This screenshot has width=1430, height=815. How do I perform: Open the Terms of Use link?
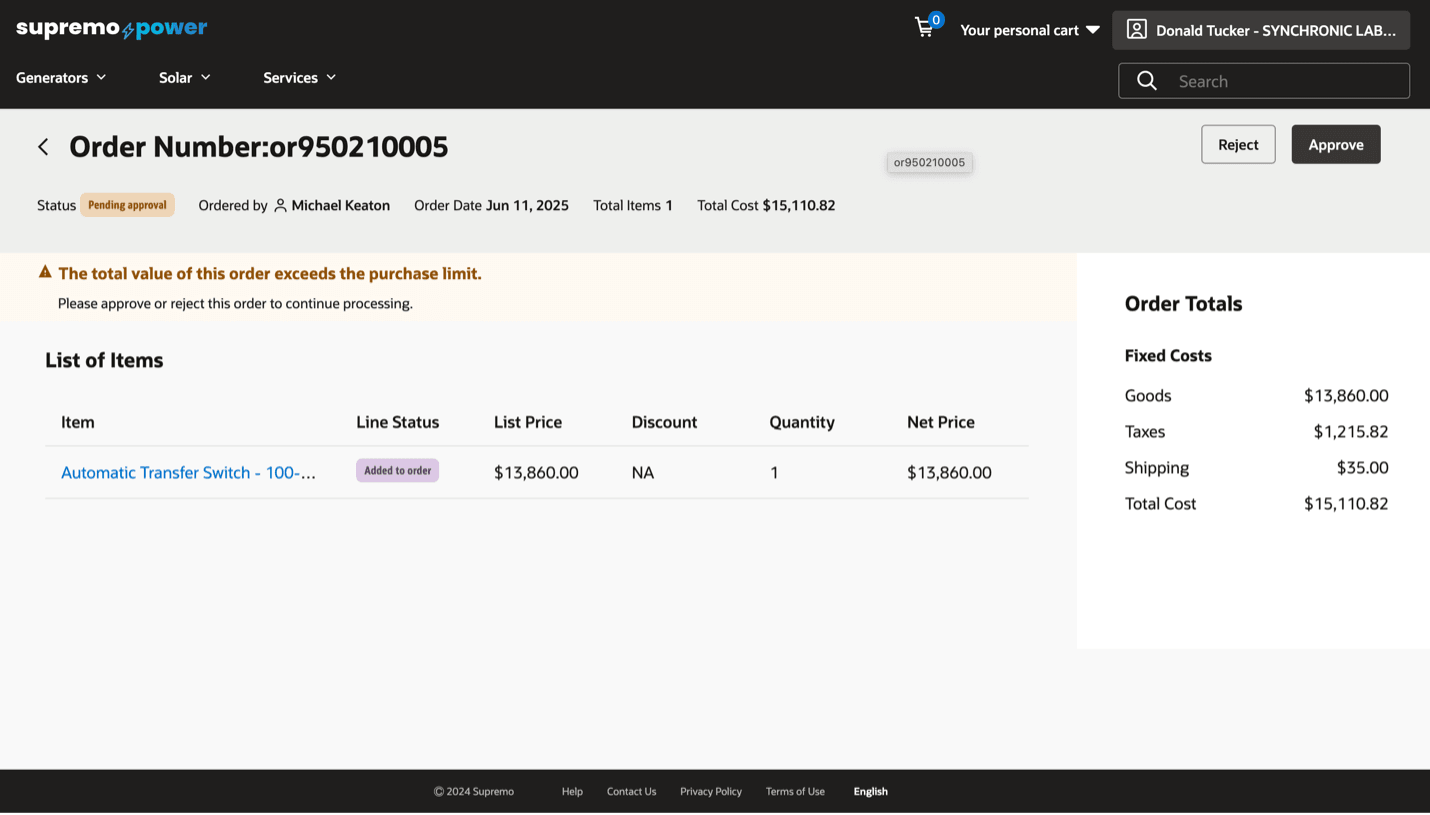click(795, 791)
